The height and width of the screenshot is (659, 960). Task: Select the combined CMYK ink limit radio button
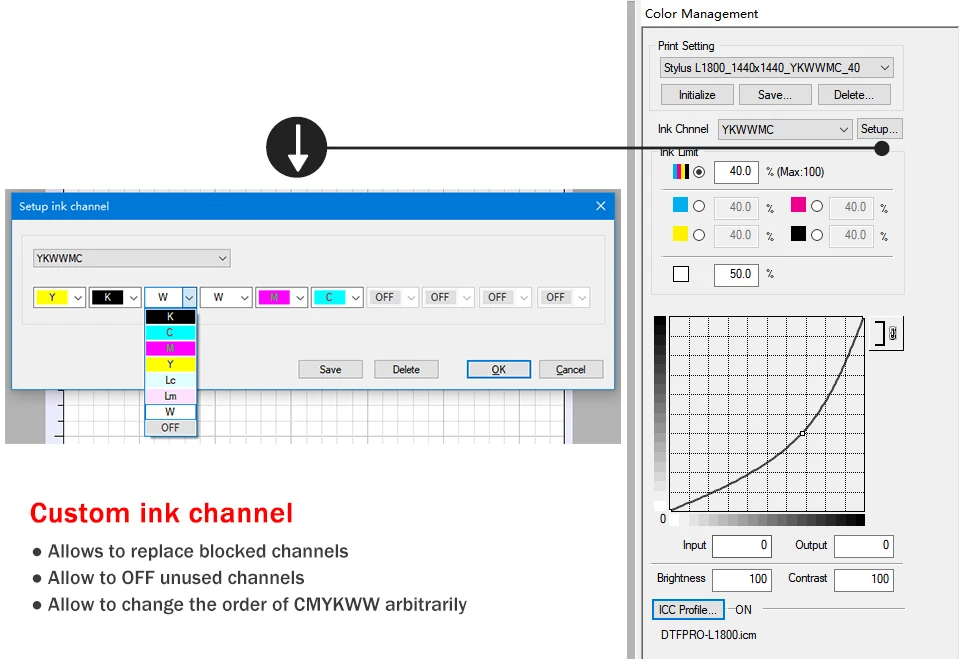[x=699, y=172]
